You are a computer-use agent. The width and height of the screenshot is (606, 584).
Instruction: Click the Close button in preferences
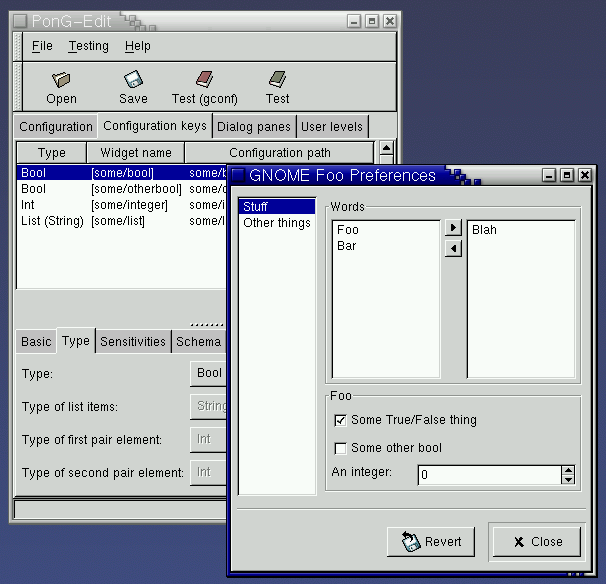tap(537, 542)
